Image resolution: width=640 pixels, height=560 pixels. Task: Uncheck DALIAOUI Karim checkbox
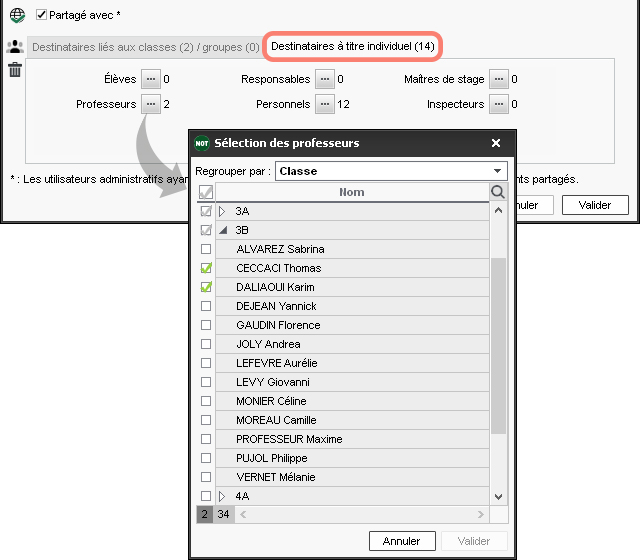(x=206, y=287)
